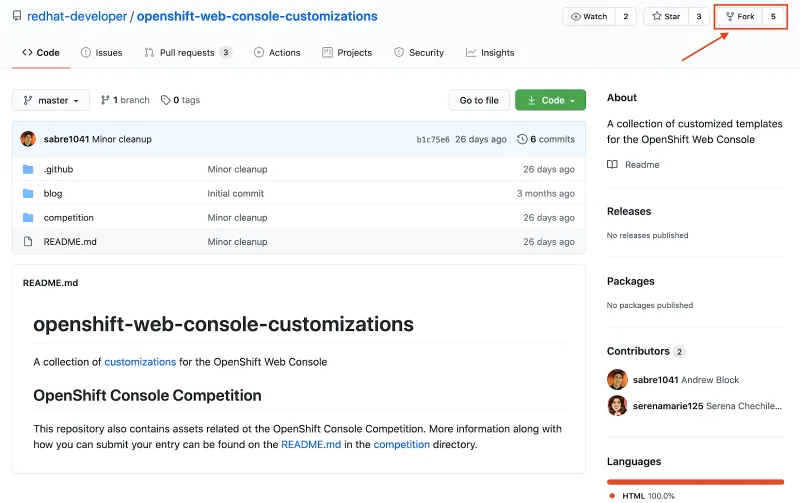Open serenamarie125 contributor avatar

(617, 405)
